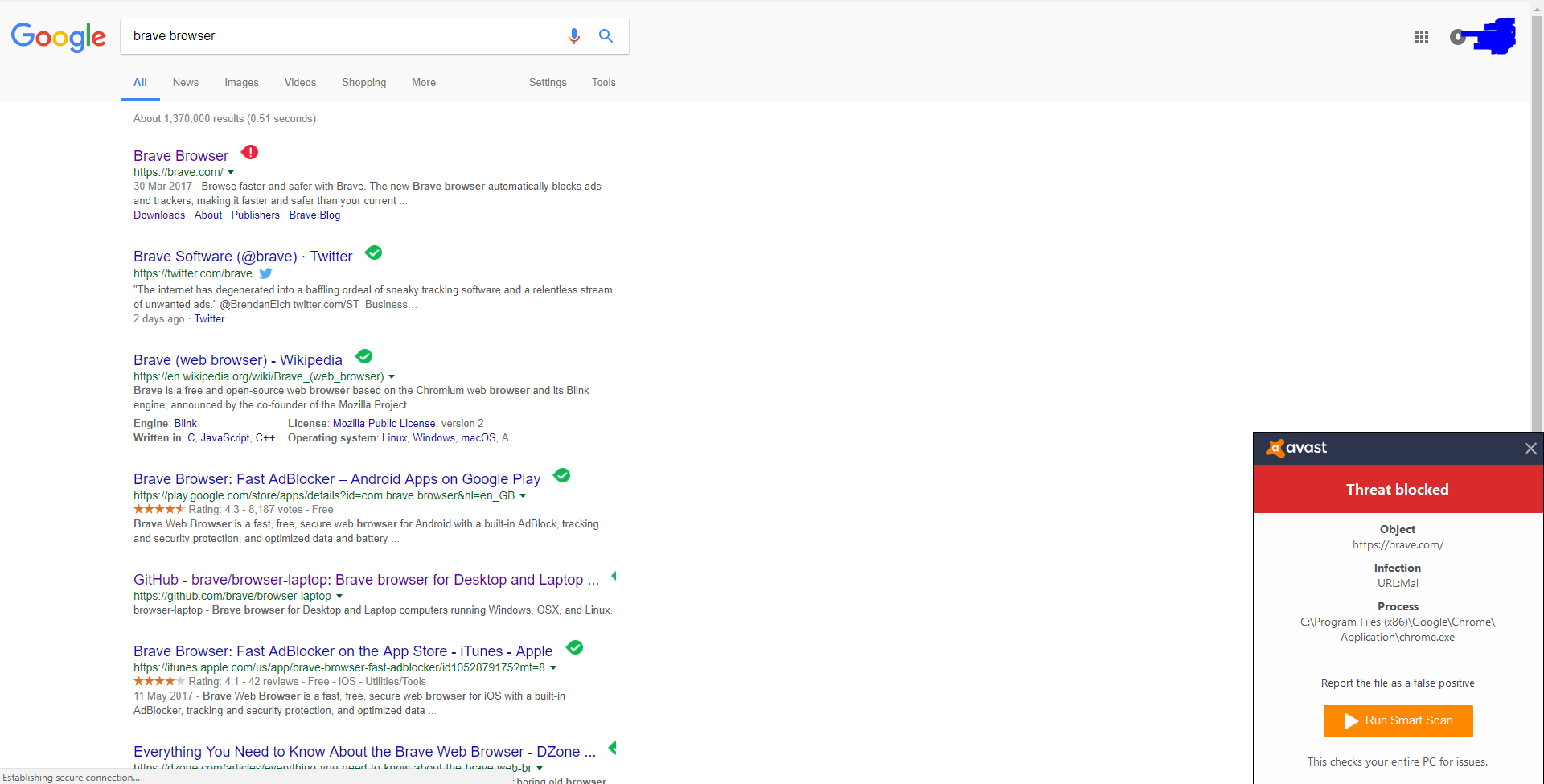Switch to the Videos tab
Image resolution: width=1544 pixels, height=784 pixels.
coord(300,83)
